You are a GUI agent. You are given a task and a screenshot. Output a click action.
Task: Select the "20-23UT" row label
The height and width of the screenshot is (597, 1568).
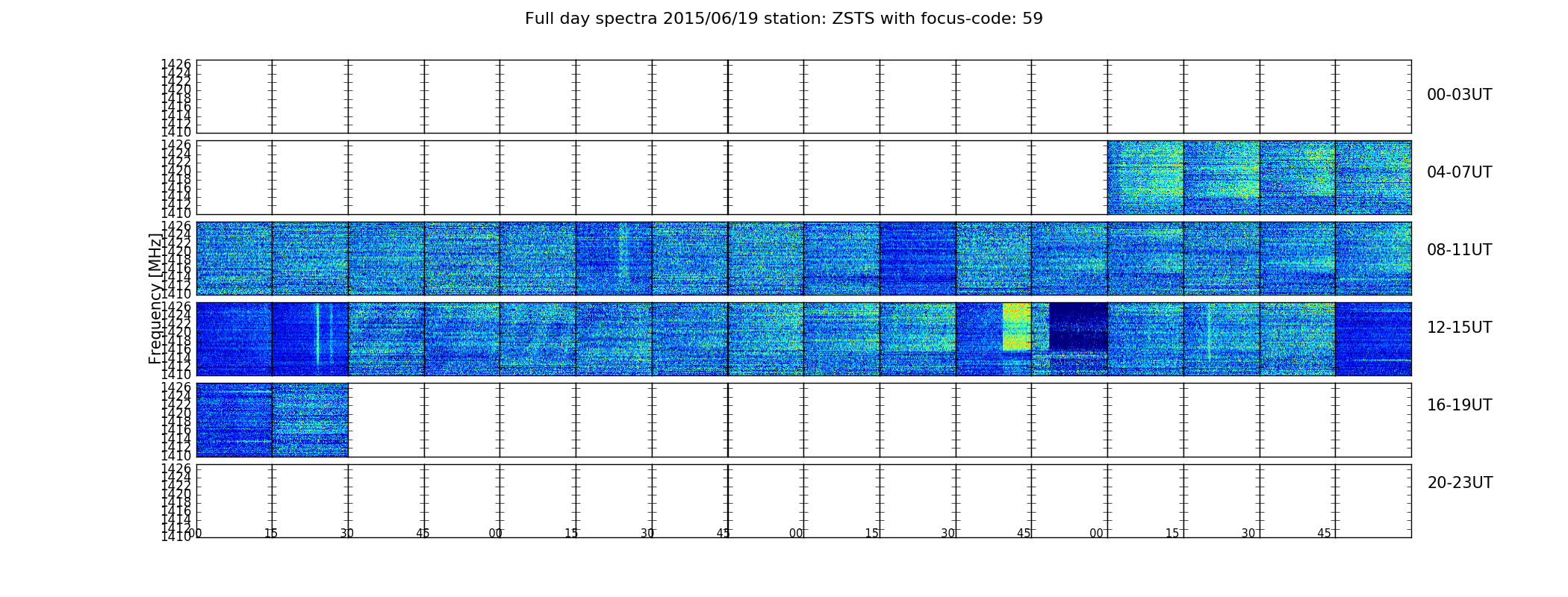click(x=1460, y=483)
